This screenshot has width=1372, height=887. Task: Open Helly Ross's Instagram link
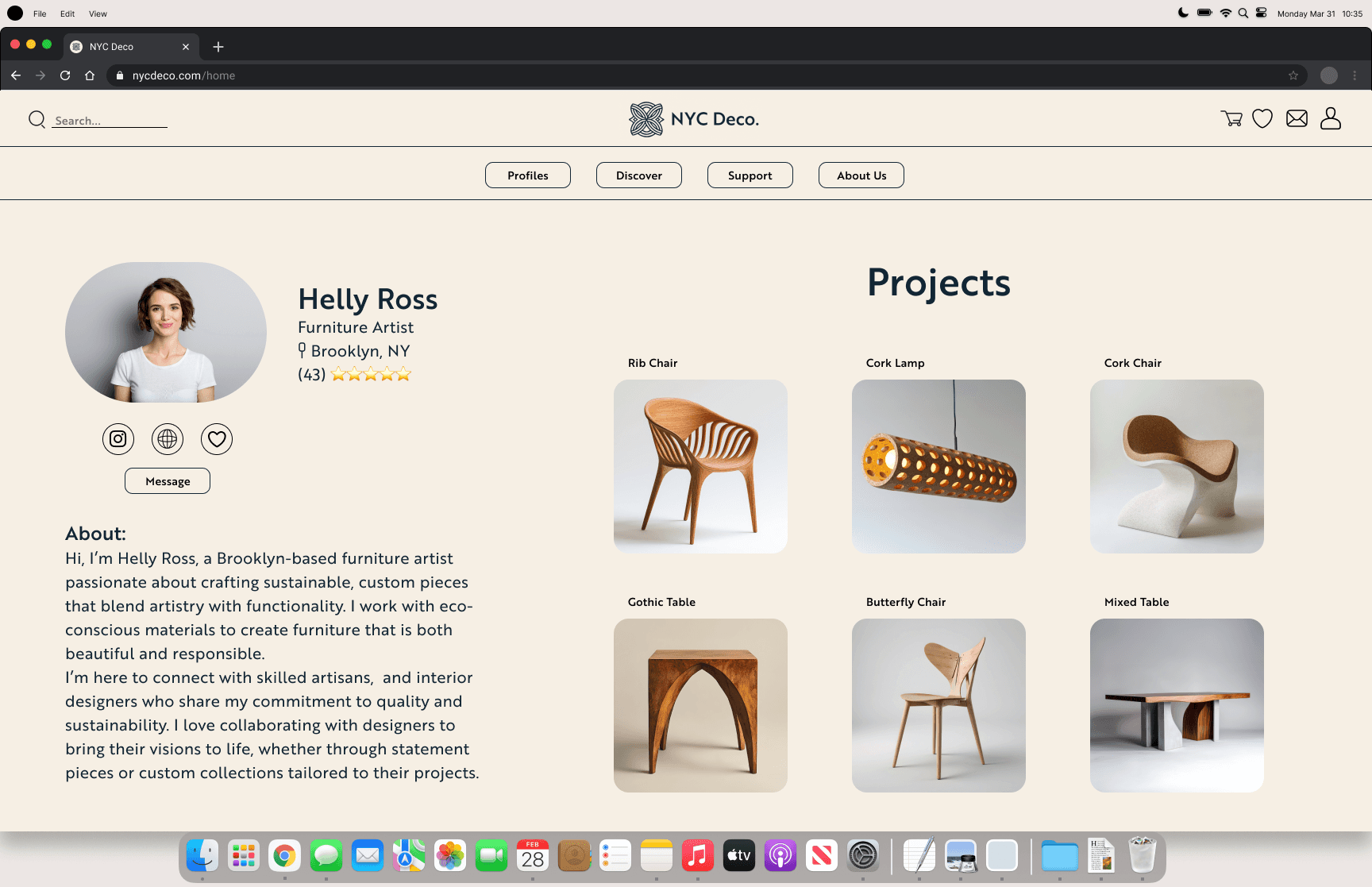[118, 438]
